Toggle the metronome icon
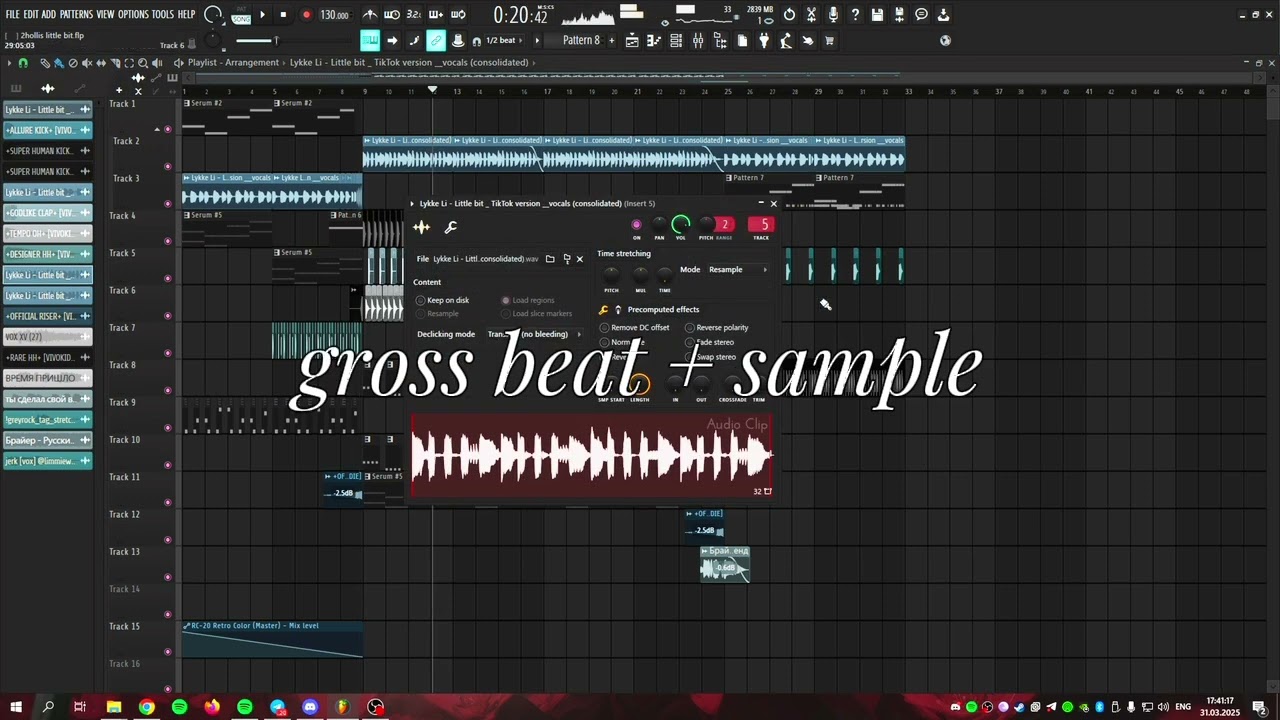 tap(370, 15)
